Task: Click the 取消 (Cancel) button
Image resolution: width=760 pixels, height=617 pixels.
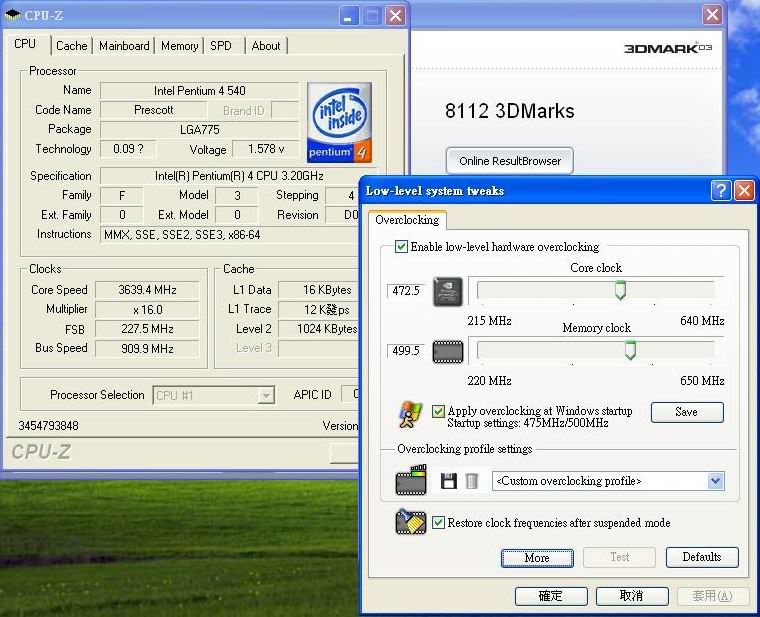Action: tap(632, 596)
